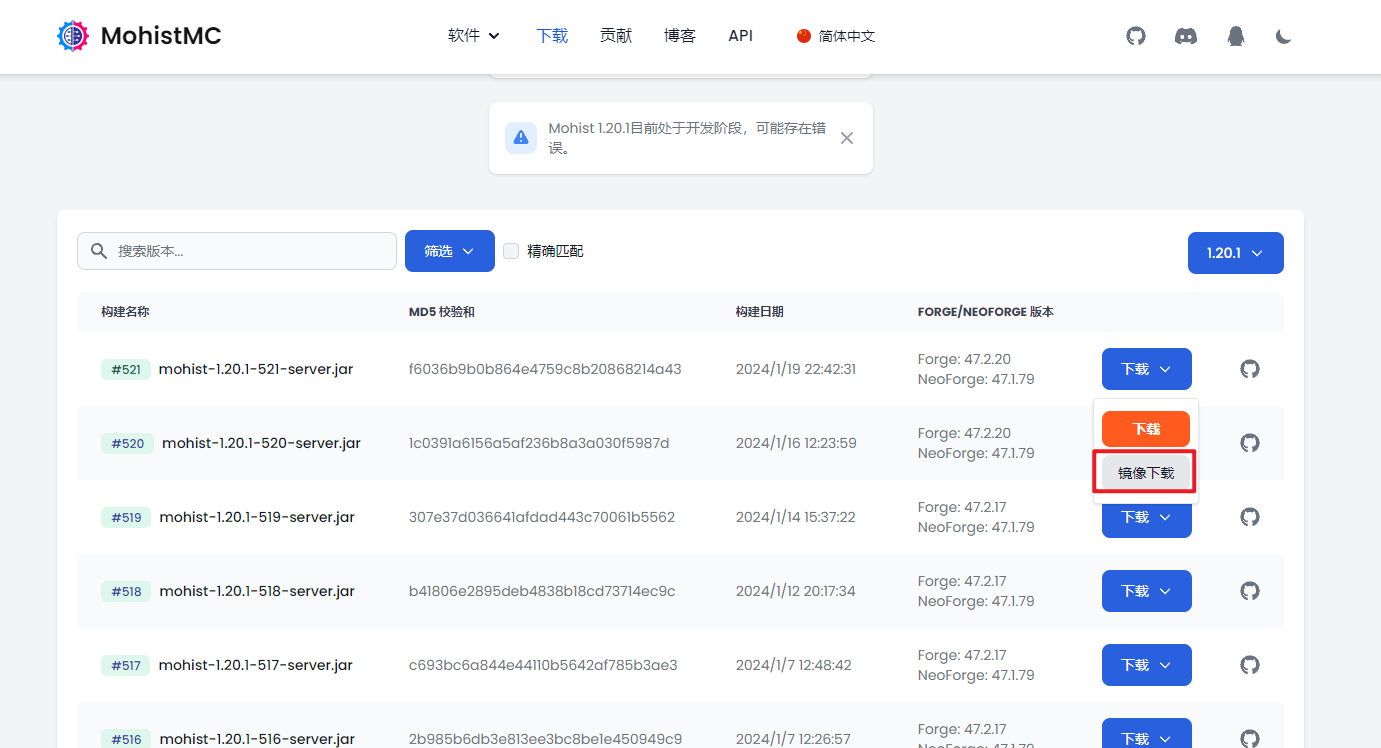
Task: Open the API nav item
Action: pyautogui.click(x=741, y=36)
